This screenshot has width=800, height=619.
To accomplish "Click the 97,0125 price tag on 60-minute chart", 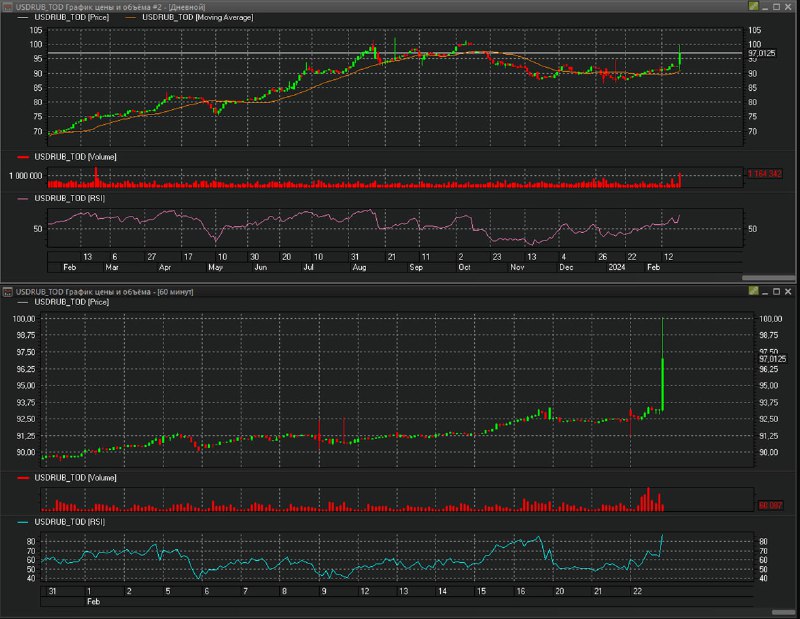I will point(772,359).
